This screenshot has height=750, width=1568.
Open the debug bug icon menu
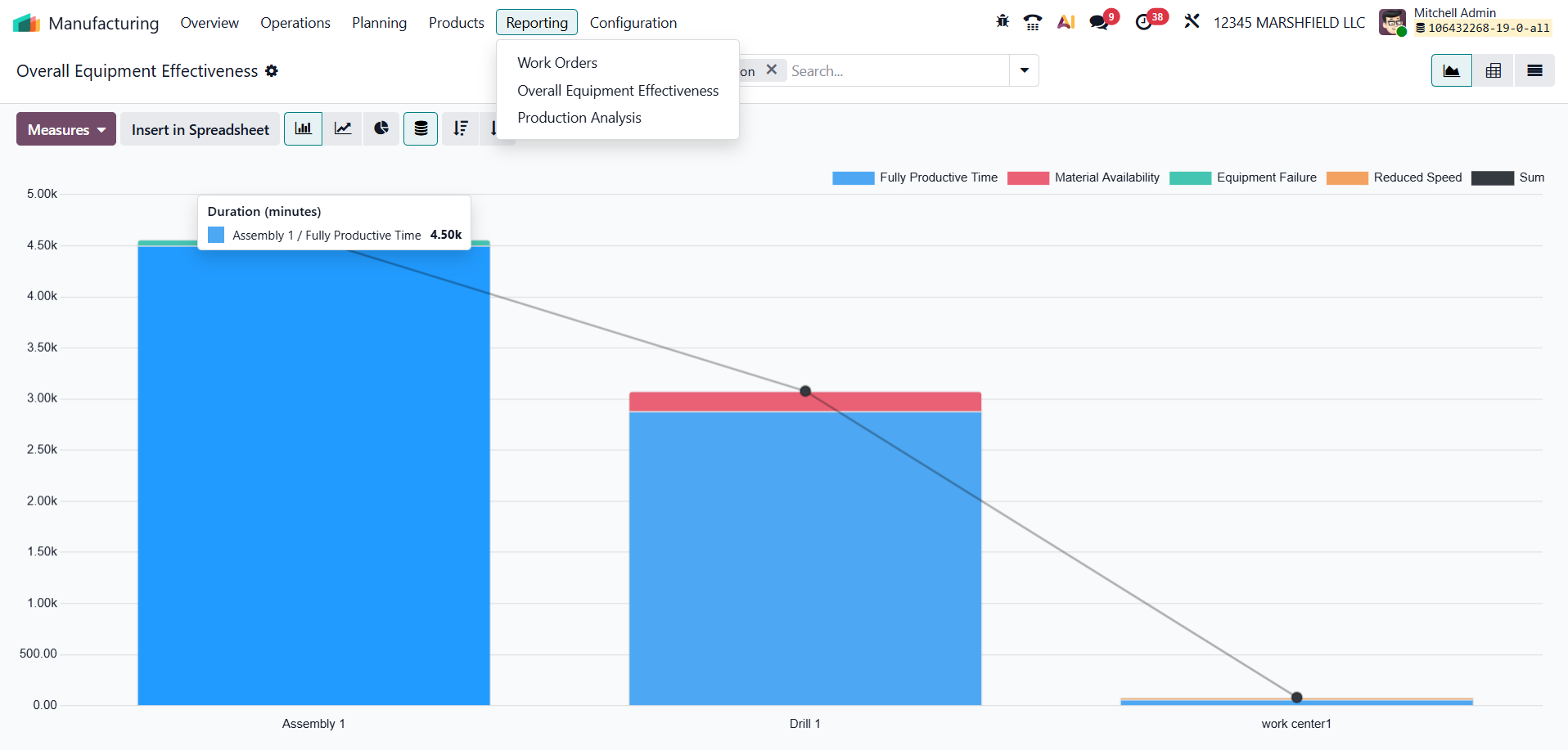click(x=1003, y=22)
